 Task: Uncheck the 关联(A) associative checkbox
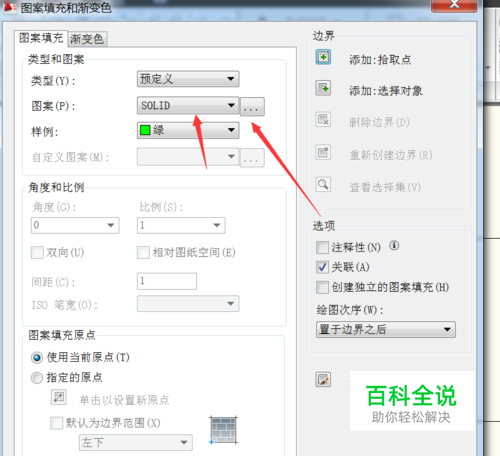click(x=322, y=267)
